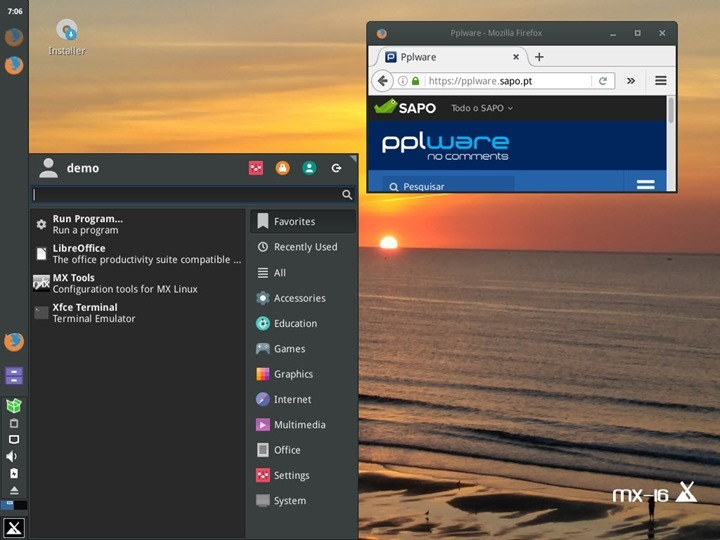Open a new Firefox tab
720x540 pixels.
[539, 57]
